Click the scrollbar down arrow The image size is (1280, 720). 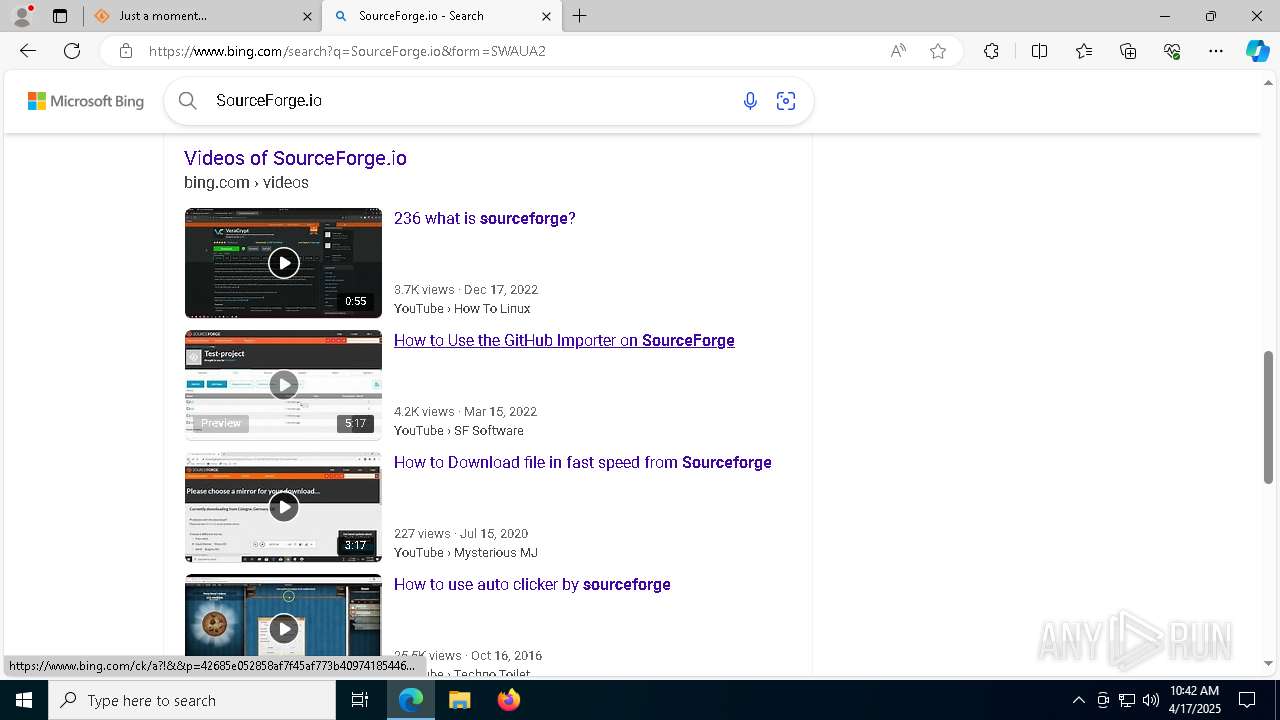point(1269,663)
